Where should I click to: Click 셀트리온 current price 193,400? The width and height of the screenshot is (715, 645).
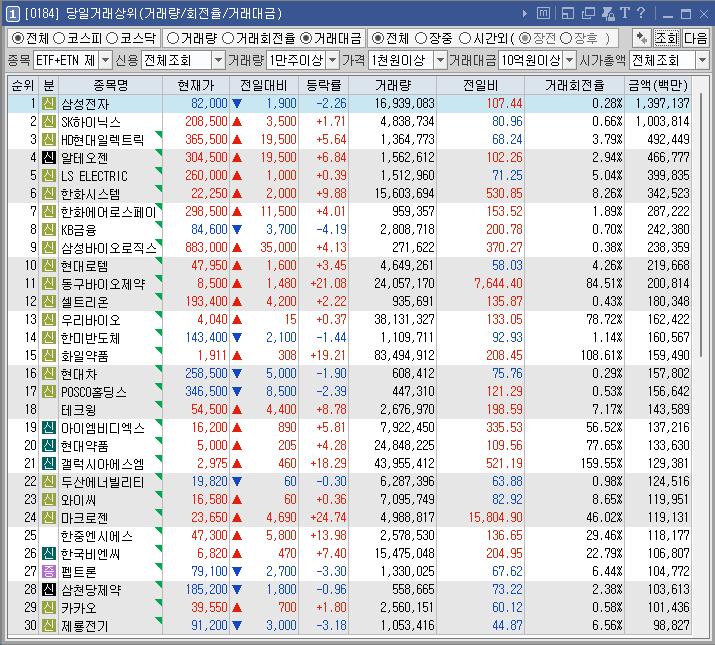(x=206, y=302)
